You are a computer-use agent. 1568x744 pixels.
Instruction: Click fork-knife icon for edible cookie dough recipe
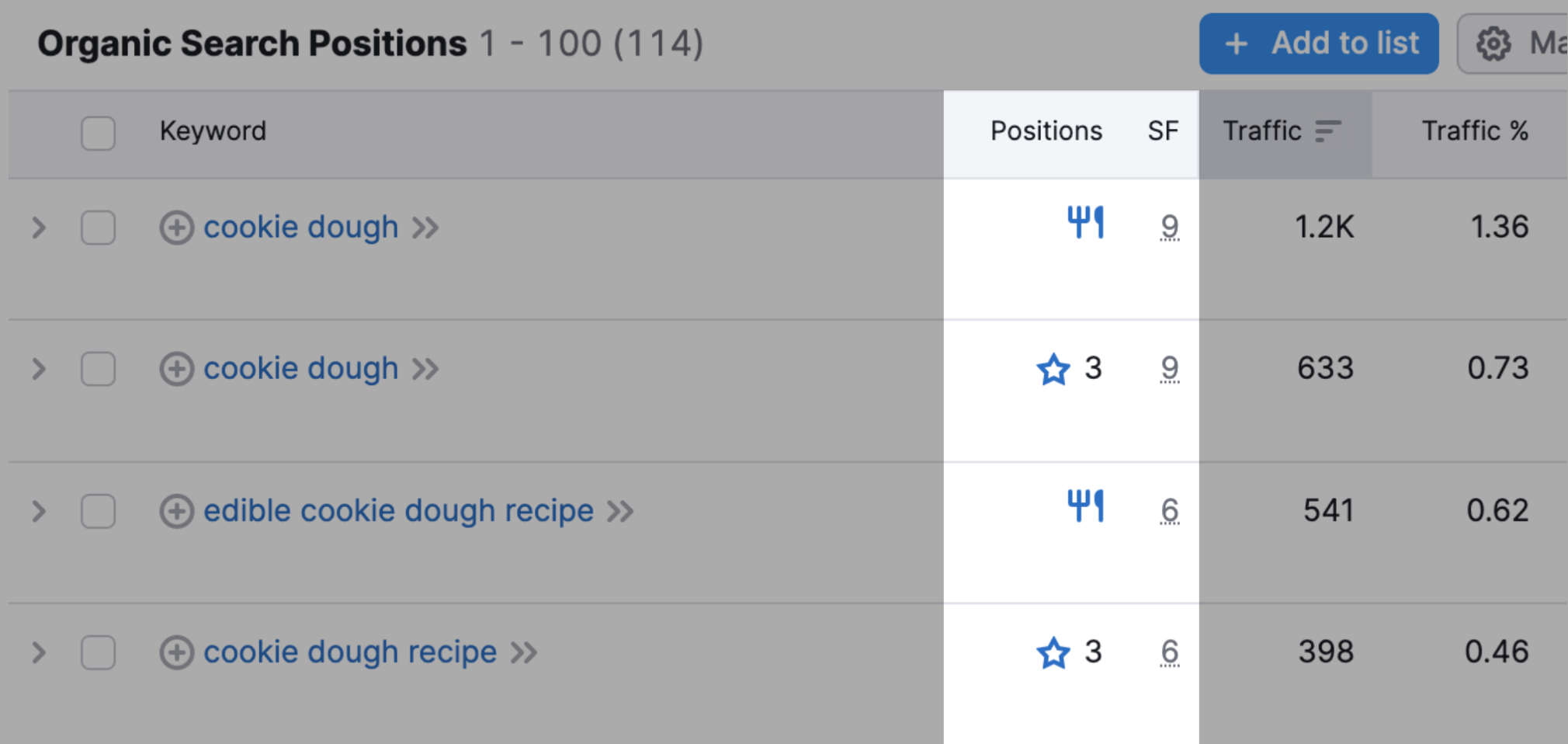[x=1085, y=506]
